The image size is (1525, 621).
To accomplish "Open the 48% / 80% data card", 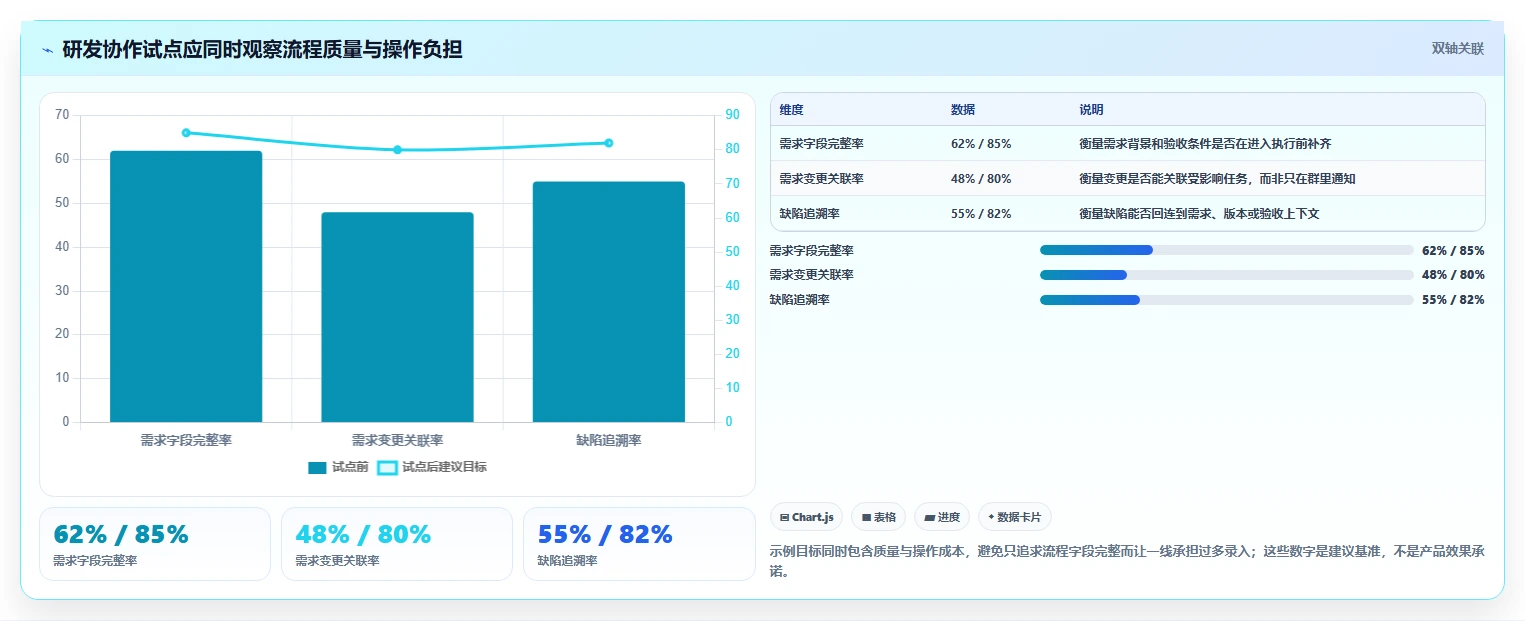I will (x=397, y=544).
